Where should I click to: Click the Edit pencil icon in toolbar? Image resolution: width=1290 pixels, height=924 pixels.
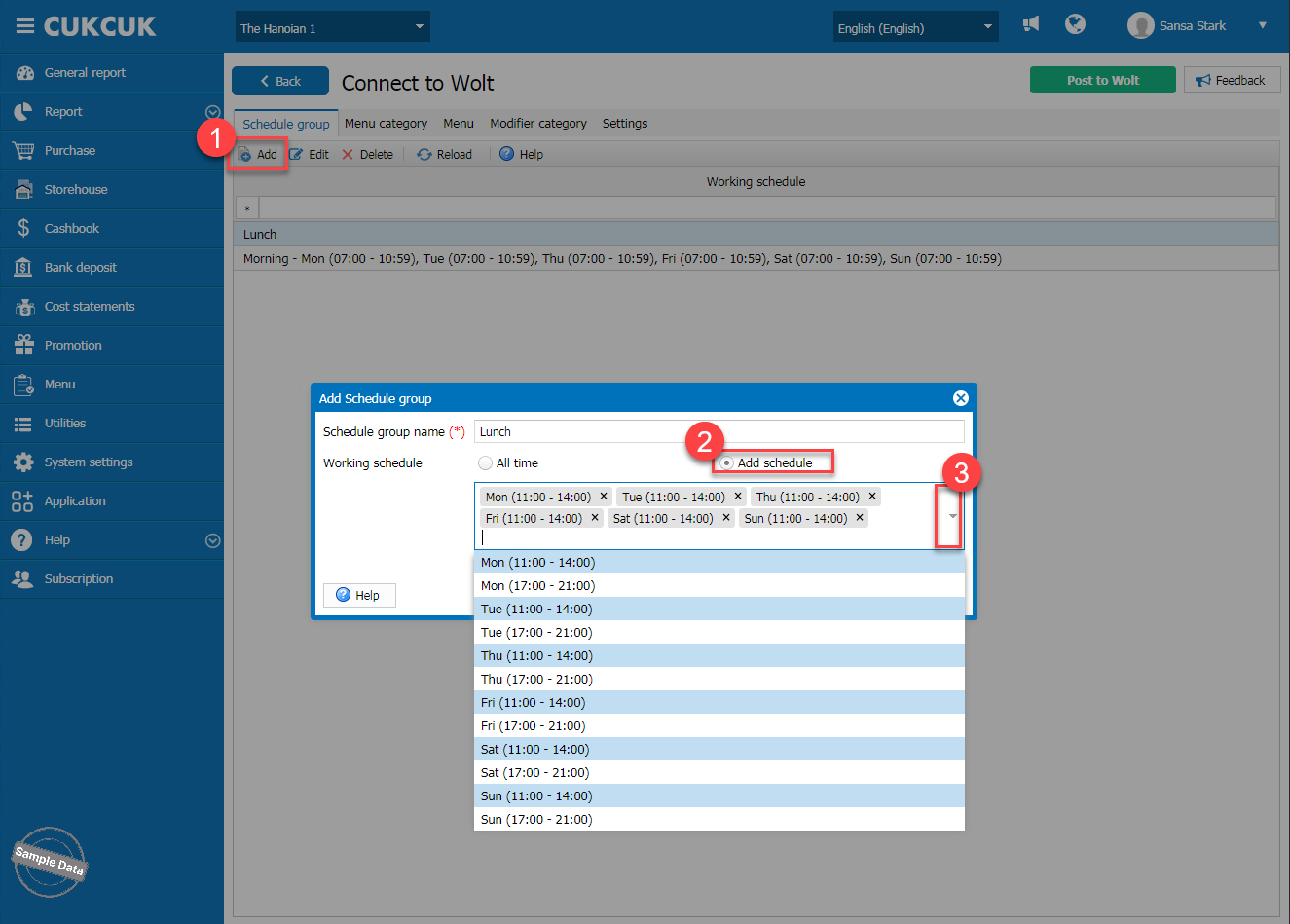[x=297, y=155]
